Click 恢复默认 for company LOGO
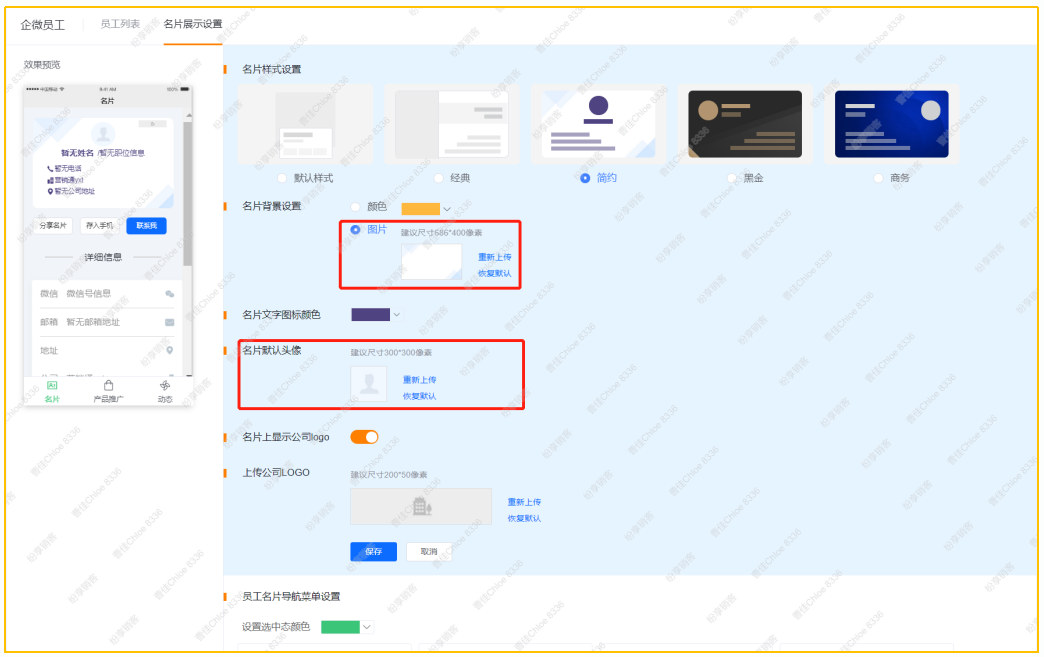The width and height of the screenshot is (1044, 657). (x=525, y=519)
